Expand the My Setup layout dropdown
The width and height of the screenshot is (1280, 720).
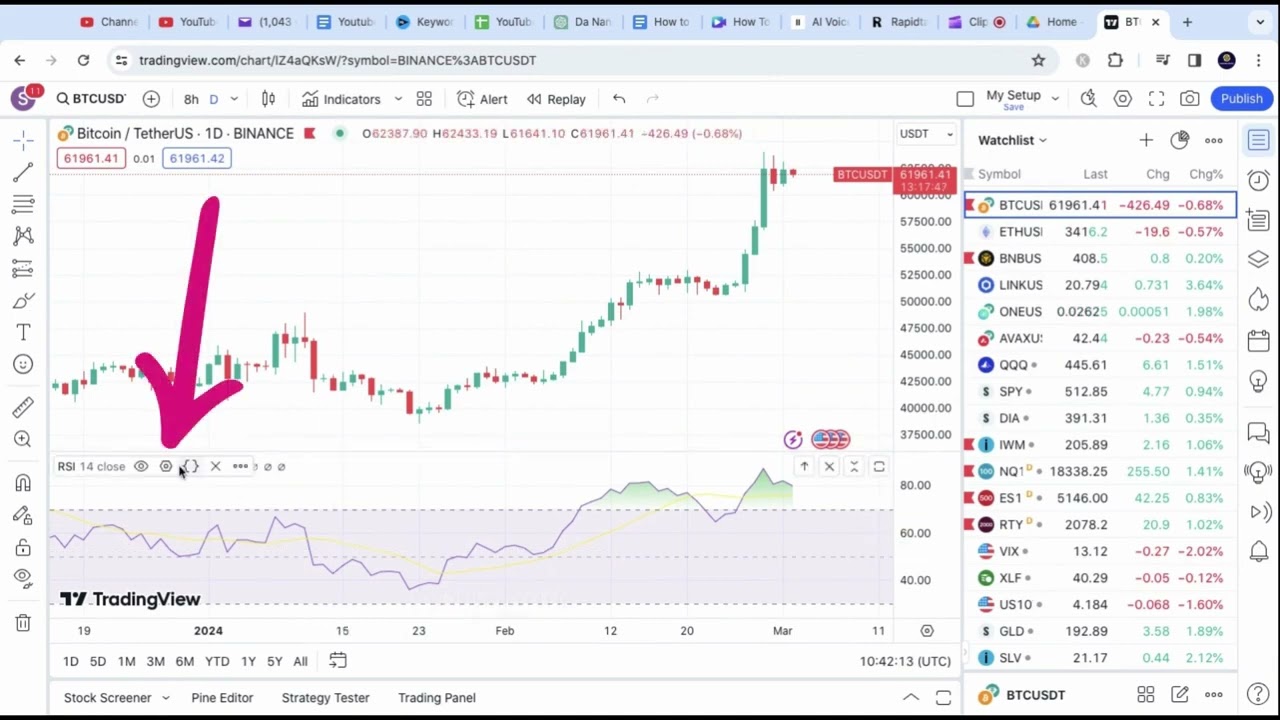[1056, 99]
